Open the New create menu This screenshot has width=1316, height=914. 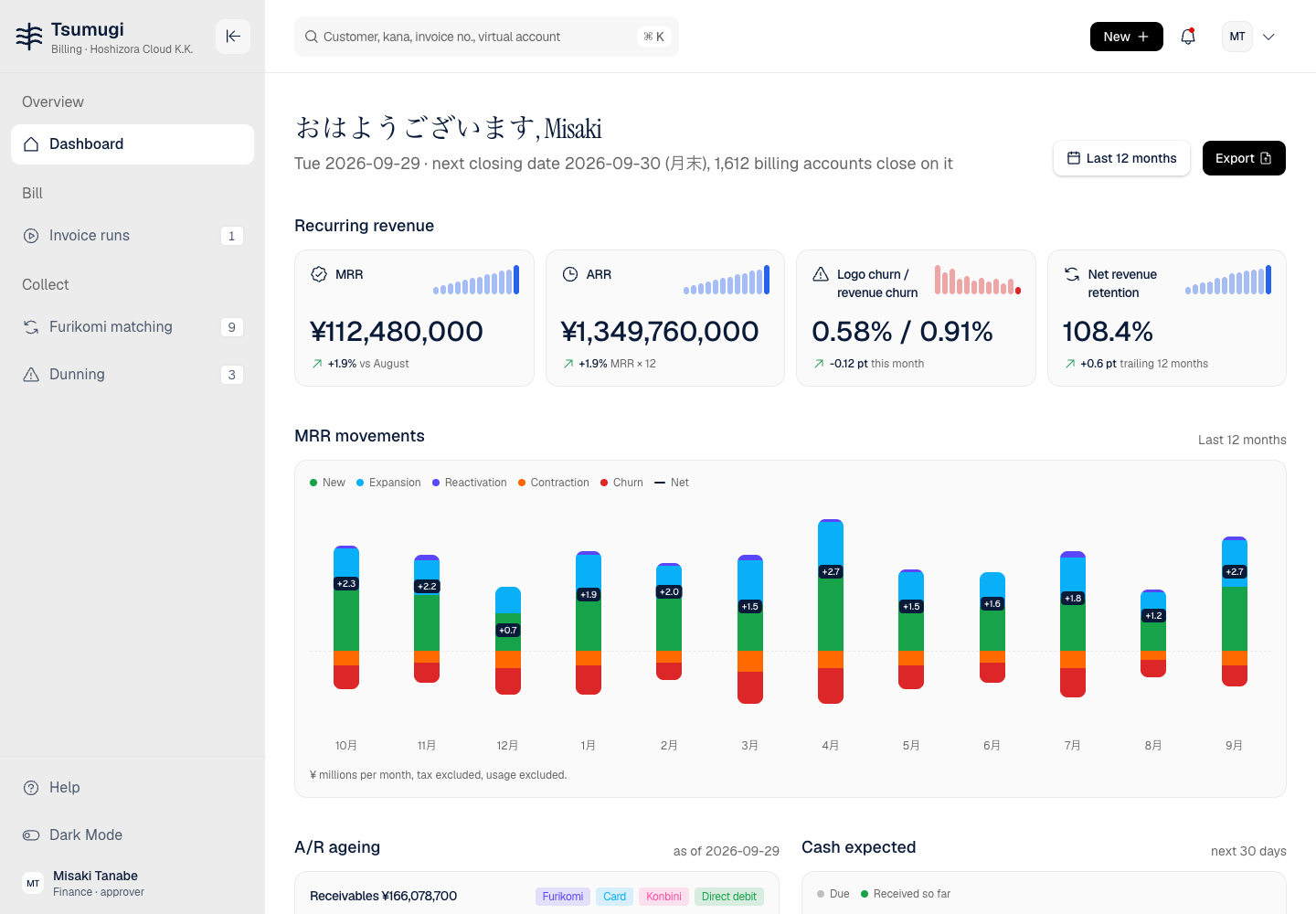[x=1127, y=37]
